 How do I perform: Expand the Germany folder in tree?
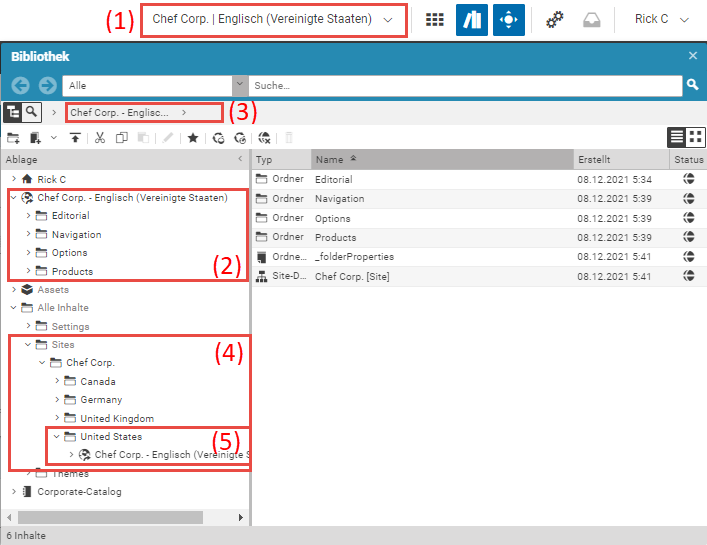(x=58, y=400)
